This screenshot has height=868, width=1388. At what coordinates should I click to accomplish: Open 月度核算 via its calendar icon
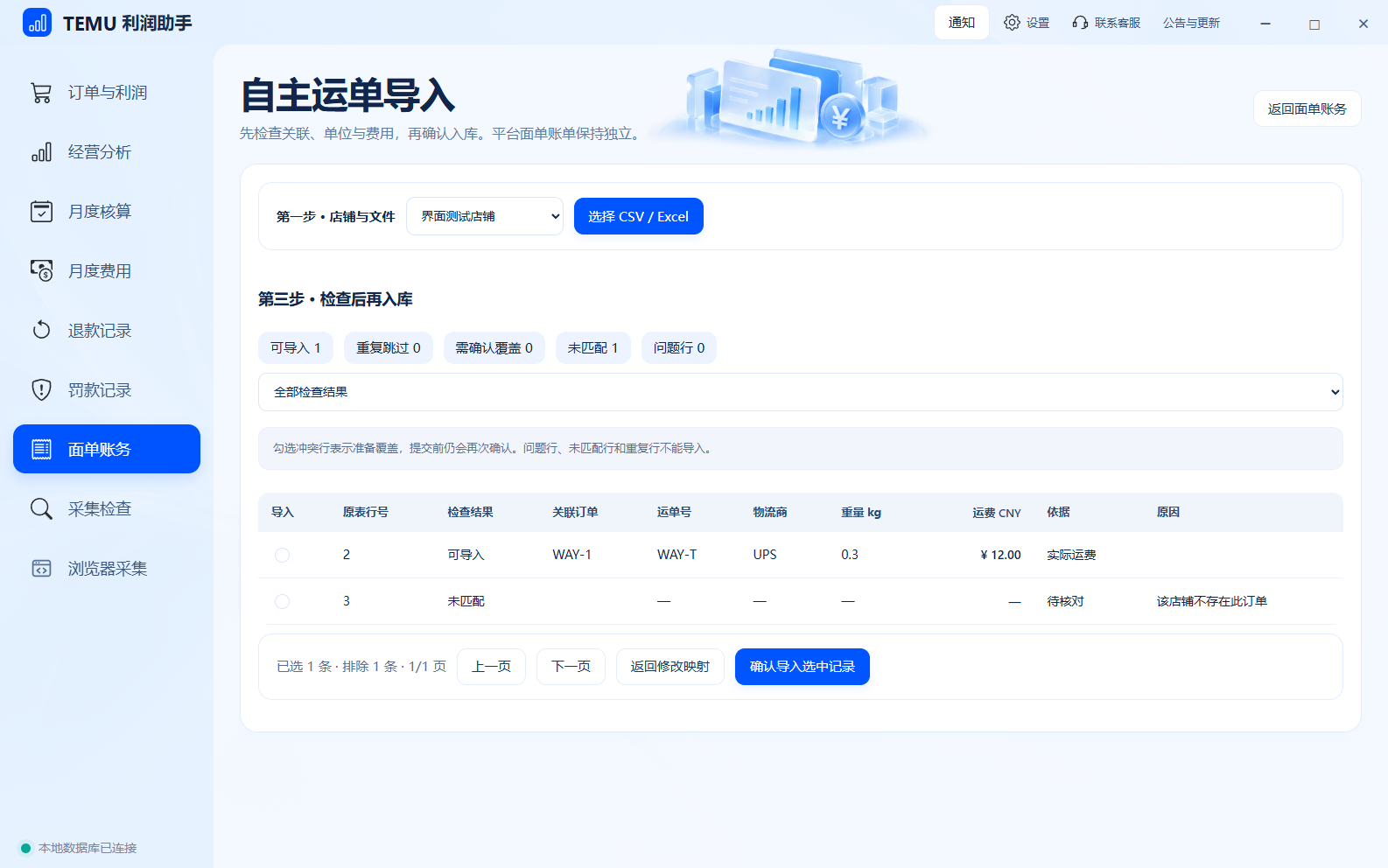(41, 212)
